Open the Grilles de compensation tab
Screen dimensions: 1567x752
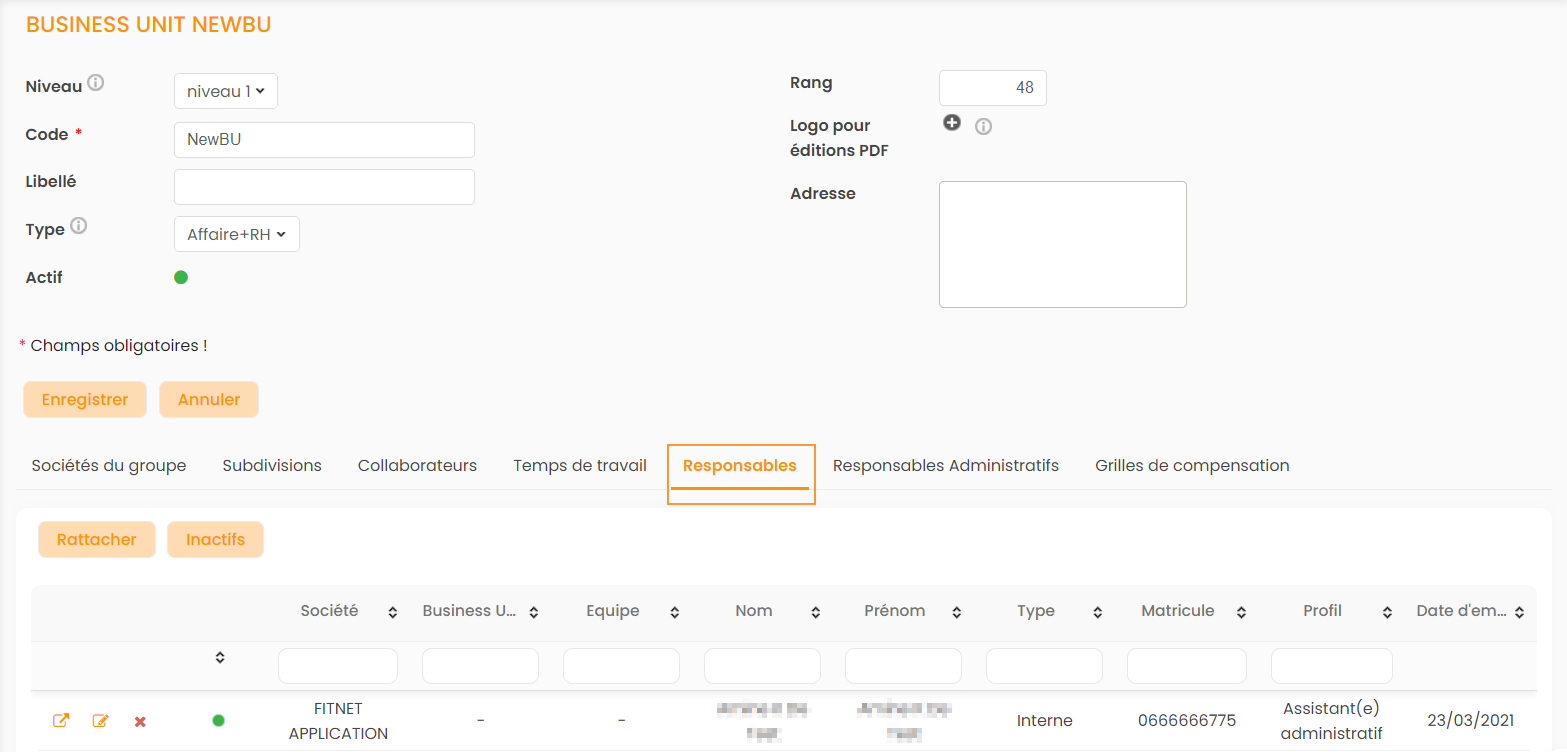point(1192,465)
